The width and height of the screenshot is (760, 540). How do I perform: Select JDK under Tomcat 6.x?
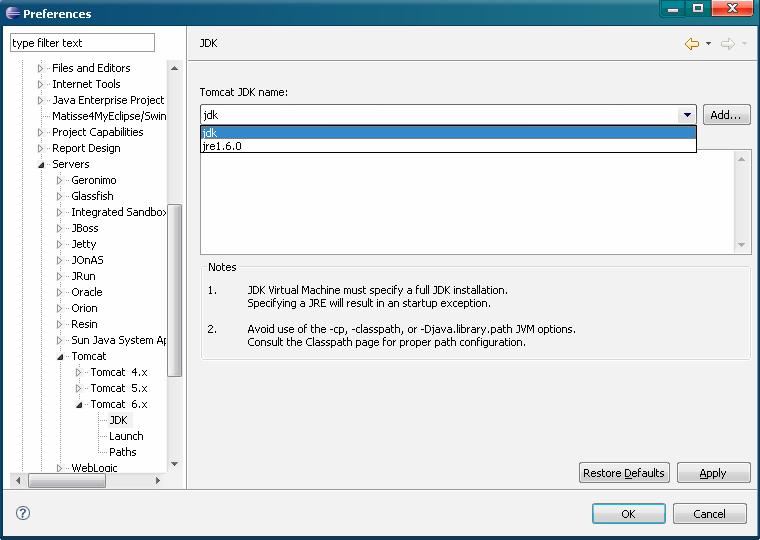[118, 420]
